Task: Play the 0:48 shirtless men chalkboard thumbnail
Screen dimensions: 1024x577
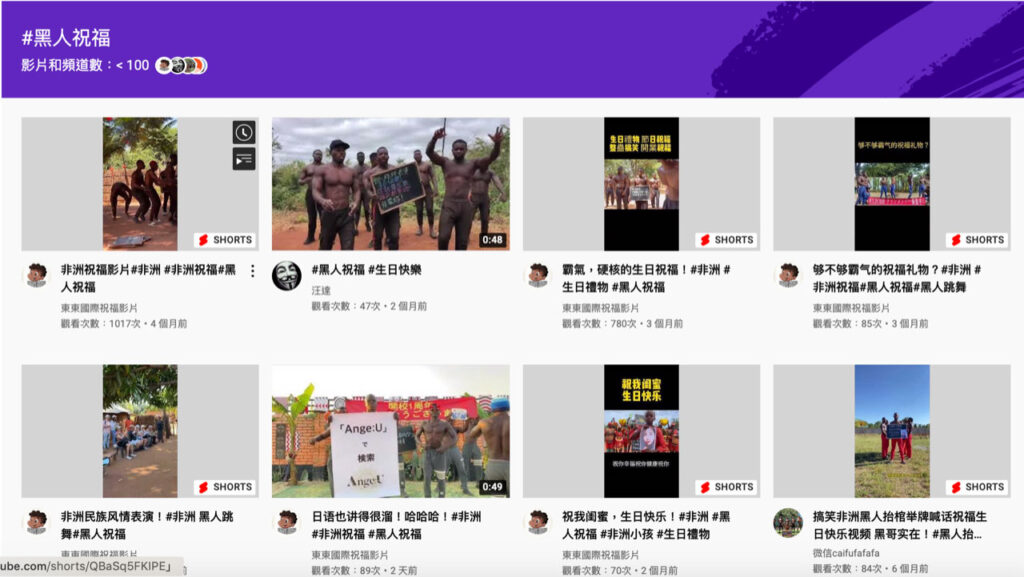Action: pyautogui.click(x=390, y=184)
